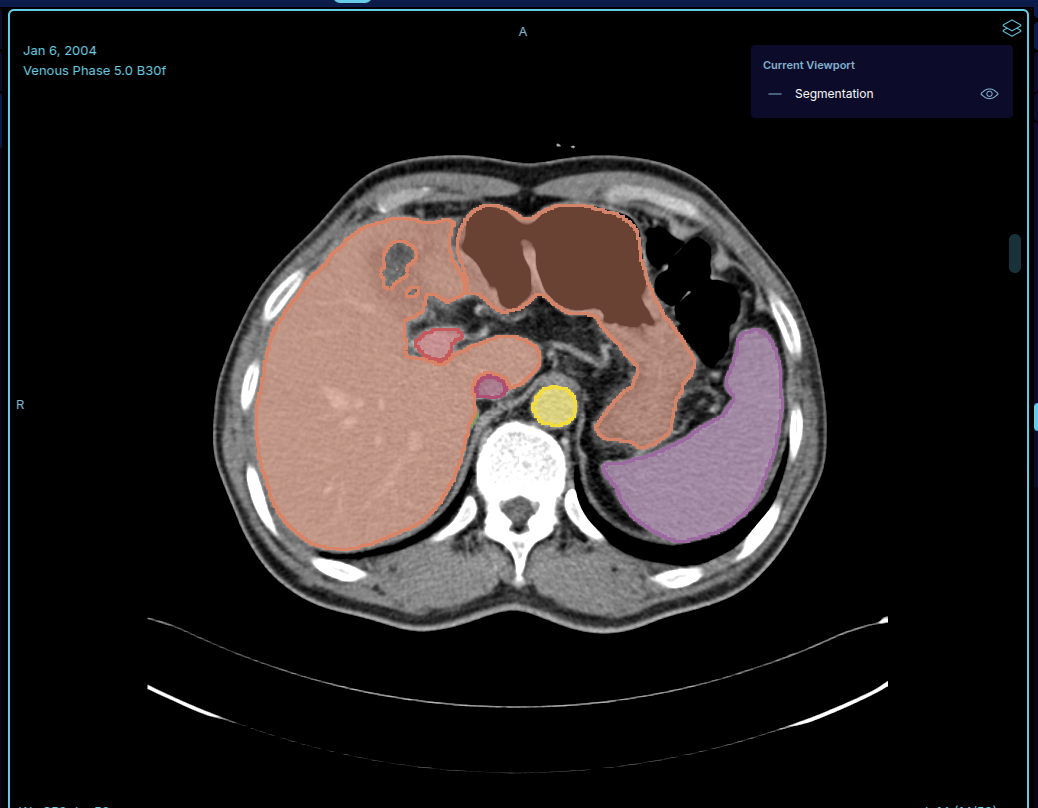Click the dark lesion inside the liver

399,263
